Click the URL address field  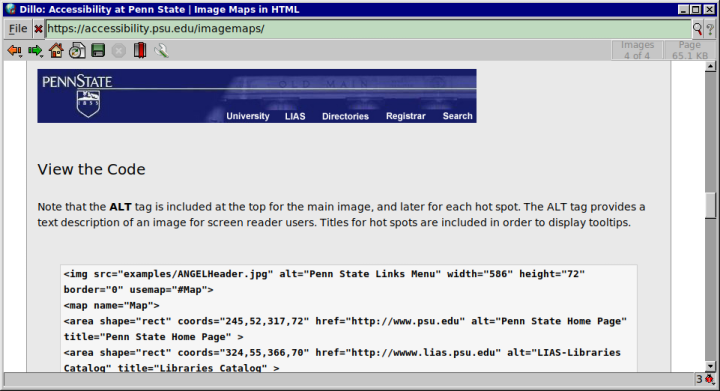(x=368, y=29)
